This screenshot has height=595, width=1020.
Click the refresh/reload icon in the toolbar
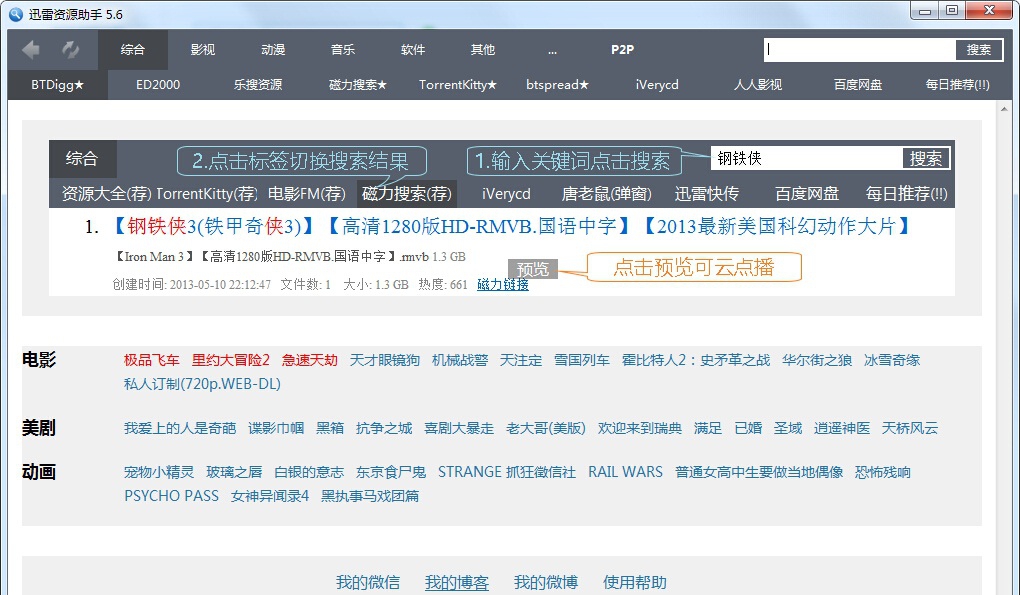(68, 49)
